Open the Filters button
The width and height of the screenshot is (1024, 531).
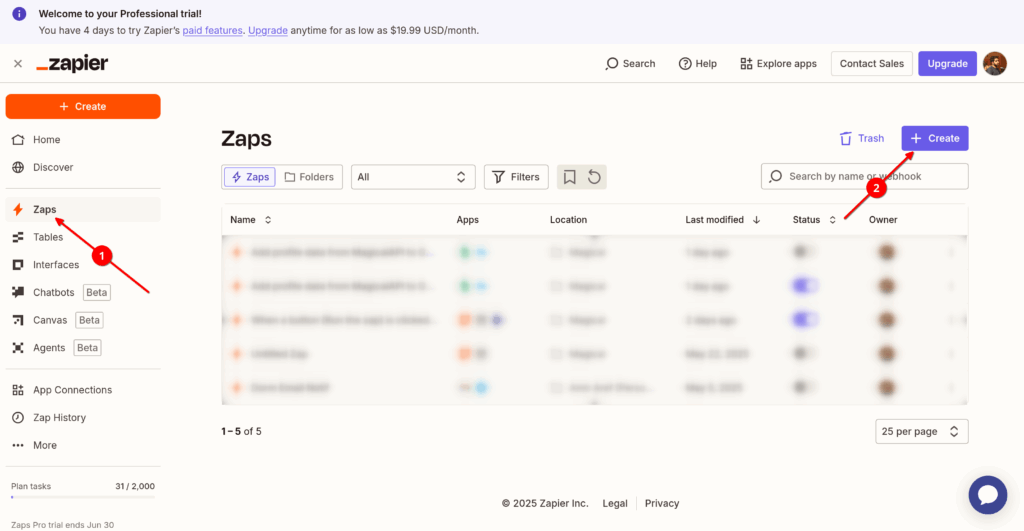(x=516, y=177)
